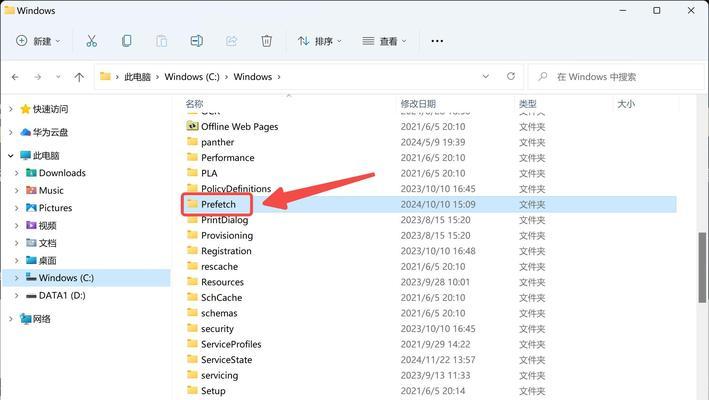709x400 pixels.
Task: Click the vertical scrollbar thumb
Action: [702, 267]
